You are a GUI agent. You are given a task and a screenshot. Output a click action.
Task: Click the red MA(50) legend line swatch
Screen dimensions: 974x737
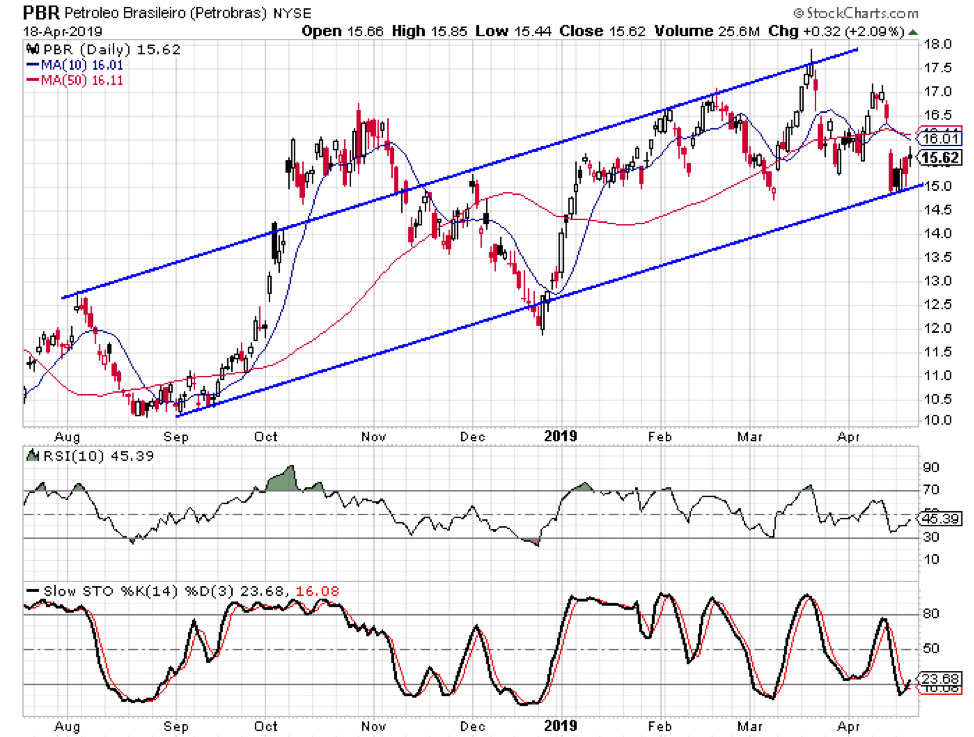coord(32,80)
